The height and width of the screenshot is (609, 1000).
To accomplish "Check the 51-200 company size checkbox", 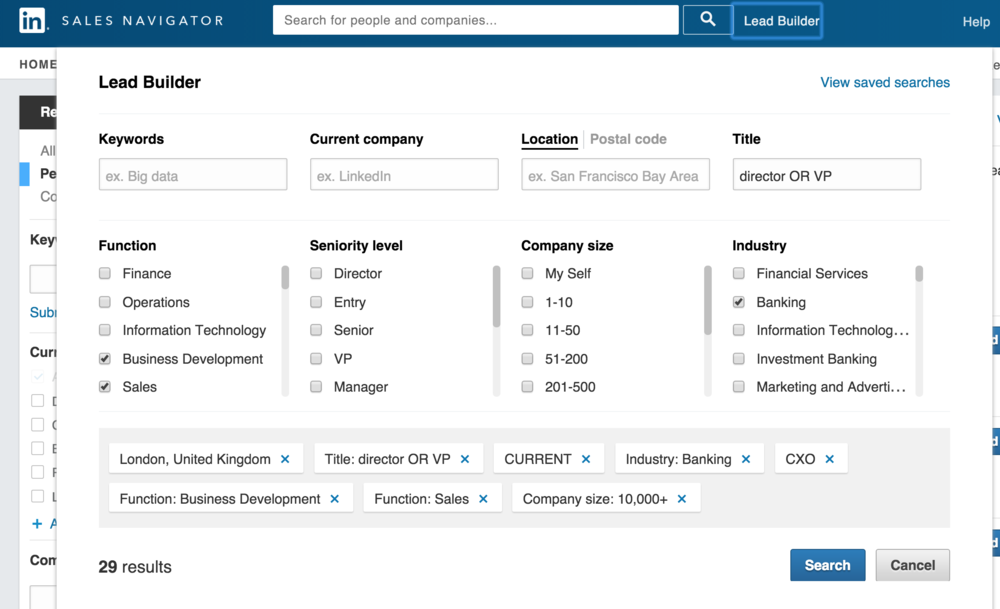I will pos(527,358).
